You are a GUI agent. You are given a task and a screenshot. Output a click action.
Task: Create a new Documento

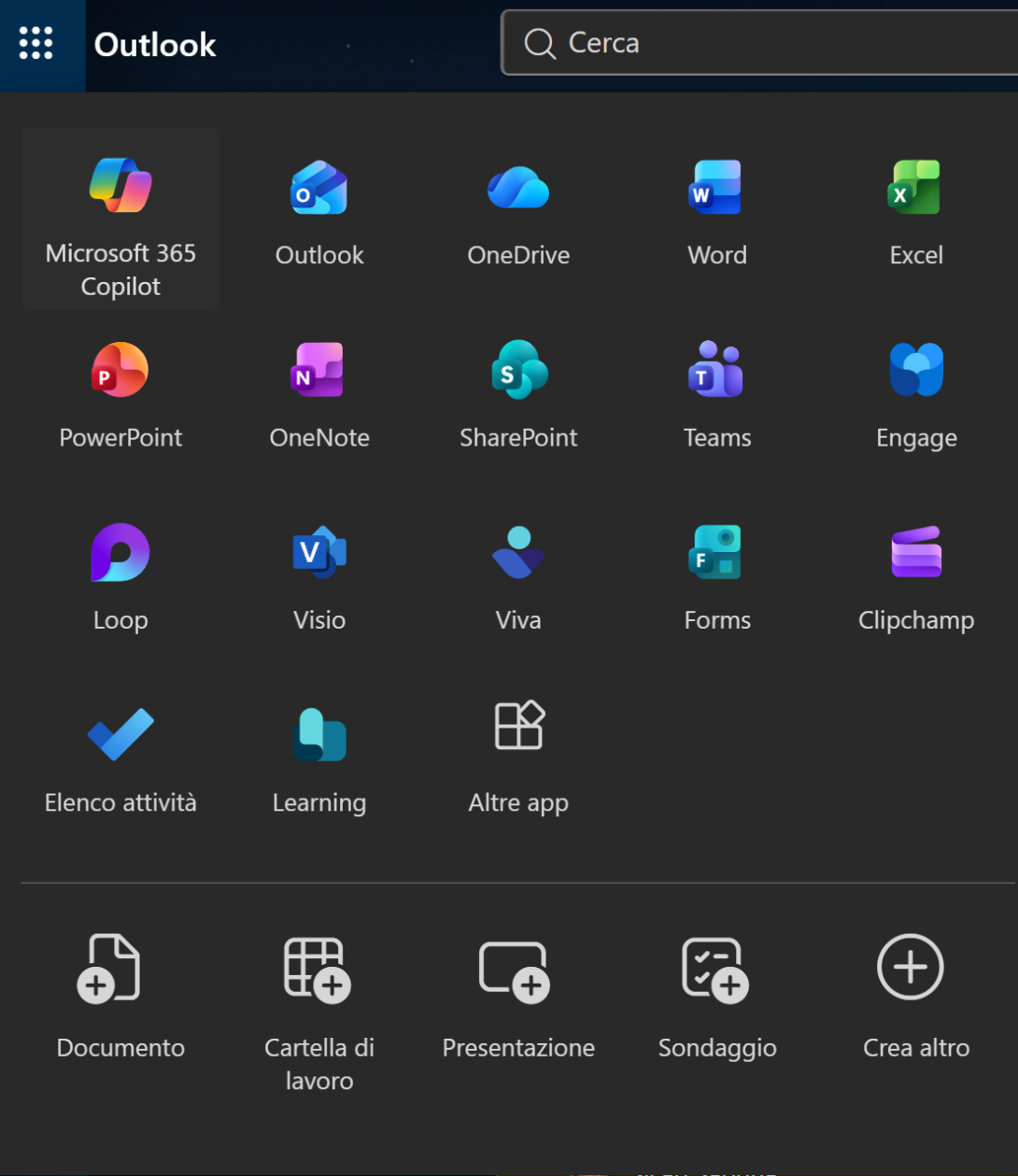120,998
